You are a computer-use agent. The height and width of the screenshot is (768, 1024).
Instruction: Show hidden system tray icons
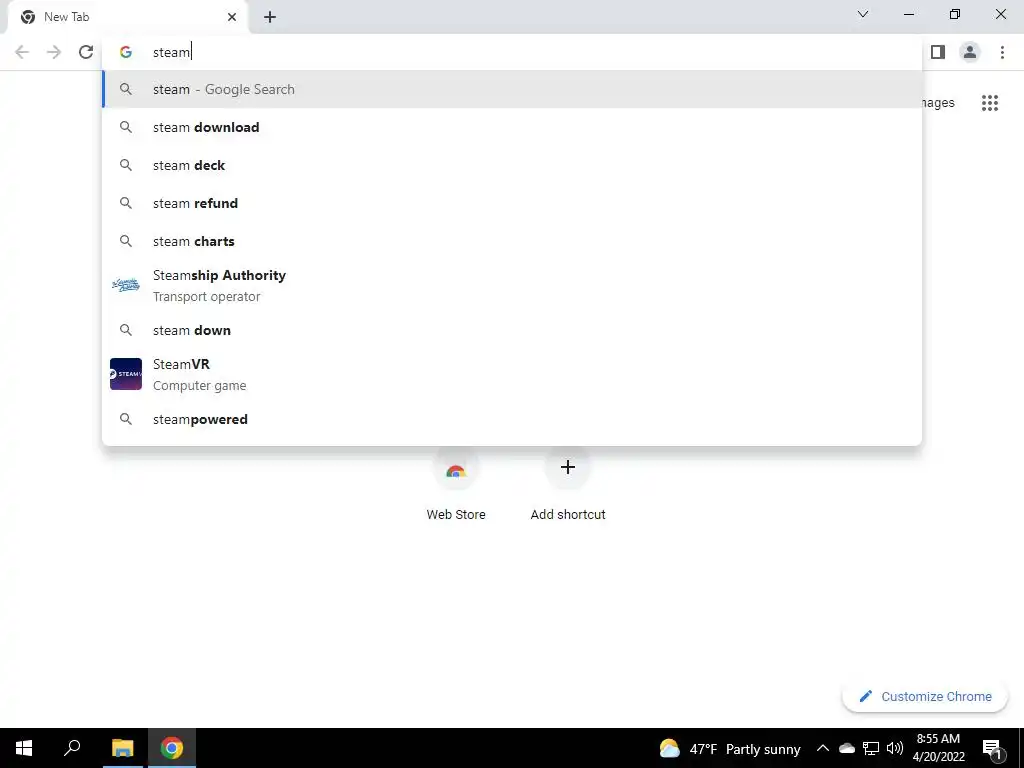[823, 748]
